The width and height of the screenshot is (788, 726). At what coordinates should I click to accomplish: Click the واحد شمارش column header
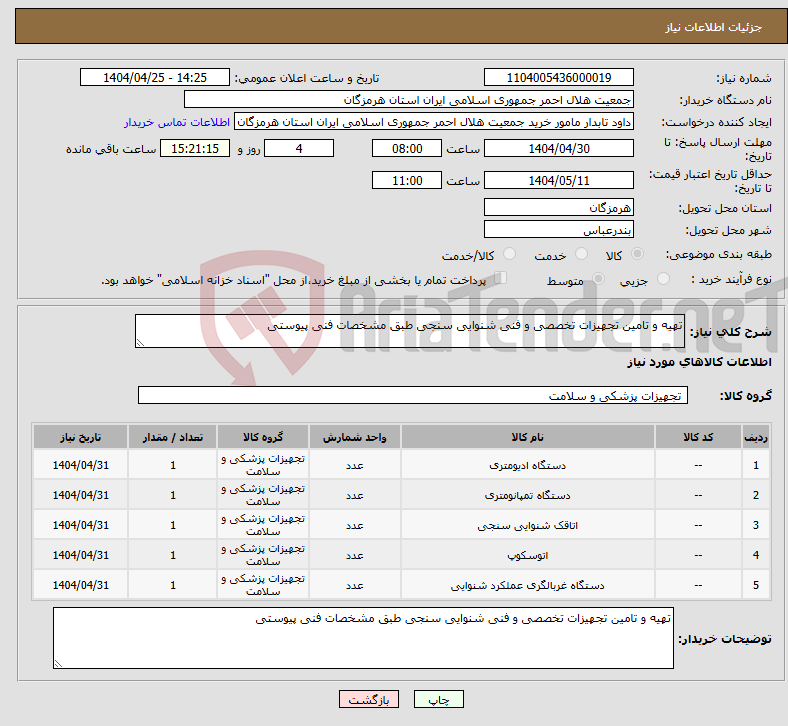[x=355, y=437]
